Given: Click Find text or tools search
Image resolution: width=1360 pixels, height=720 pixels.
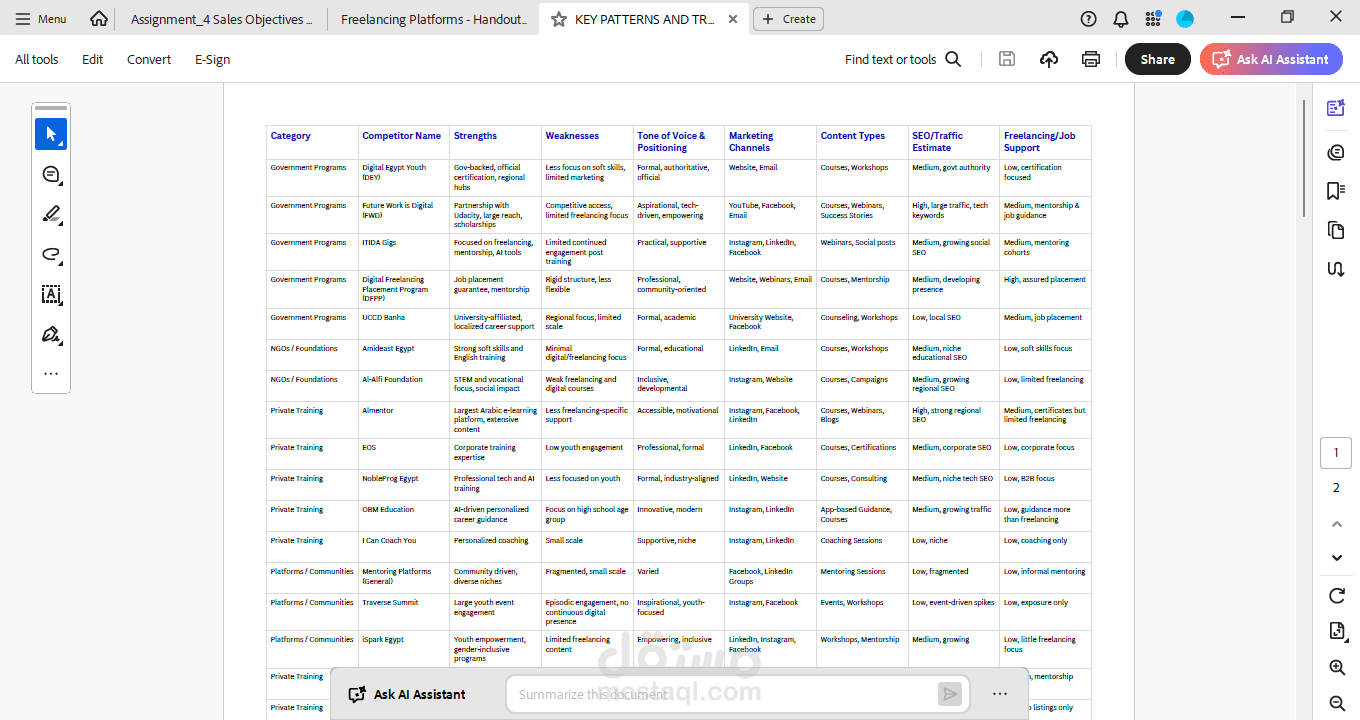Looking at the screenshot, I should (903, 59).
